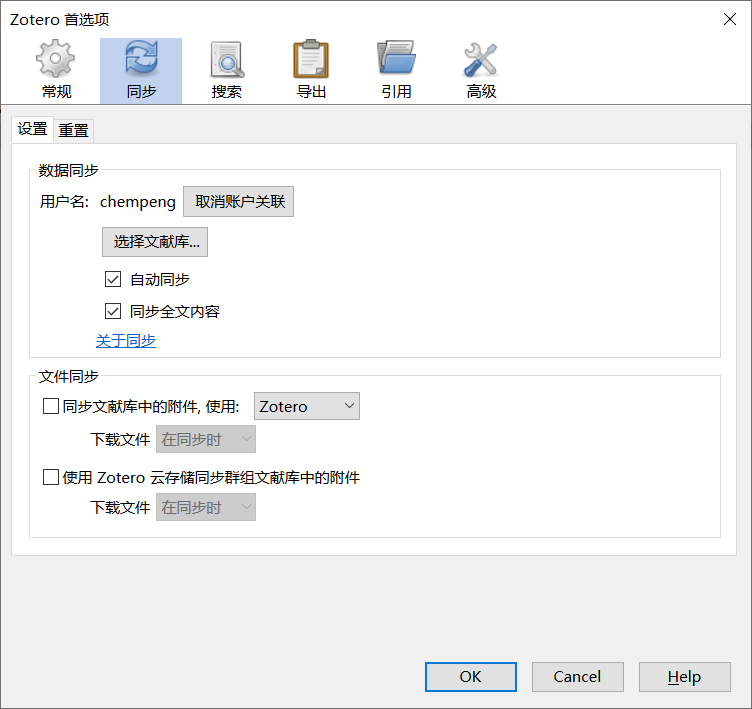Switch to the 重置 tab
The height and width of the screenshot is (709, 752).
73,130
